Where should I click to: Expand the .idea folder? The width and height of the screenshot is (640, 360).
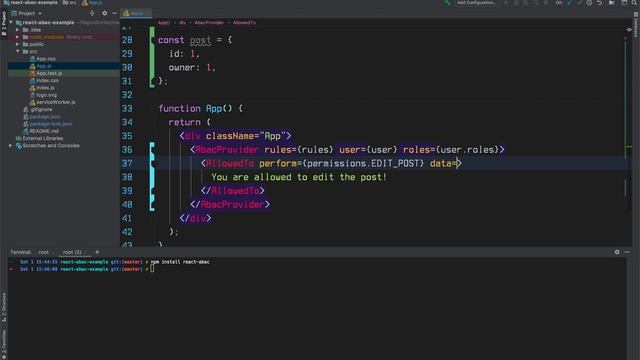tap(18, 30)
